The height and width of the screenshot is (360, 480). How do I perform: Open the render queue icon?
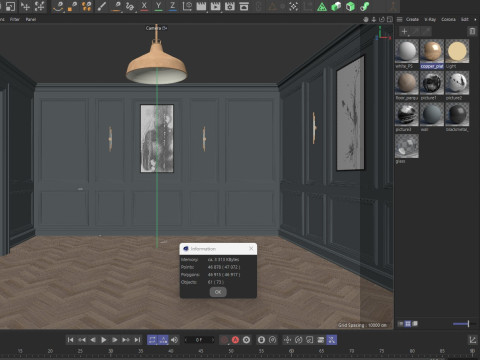pyautogui.click(x=244, y=6)
